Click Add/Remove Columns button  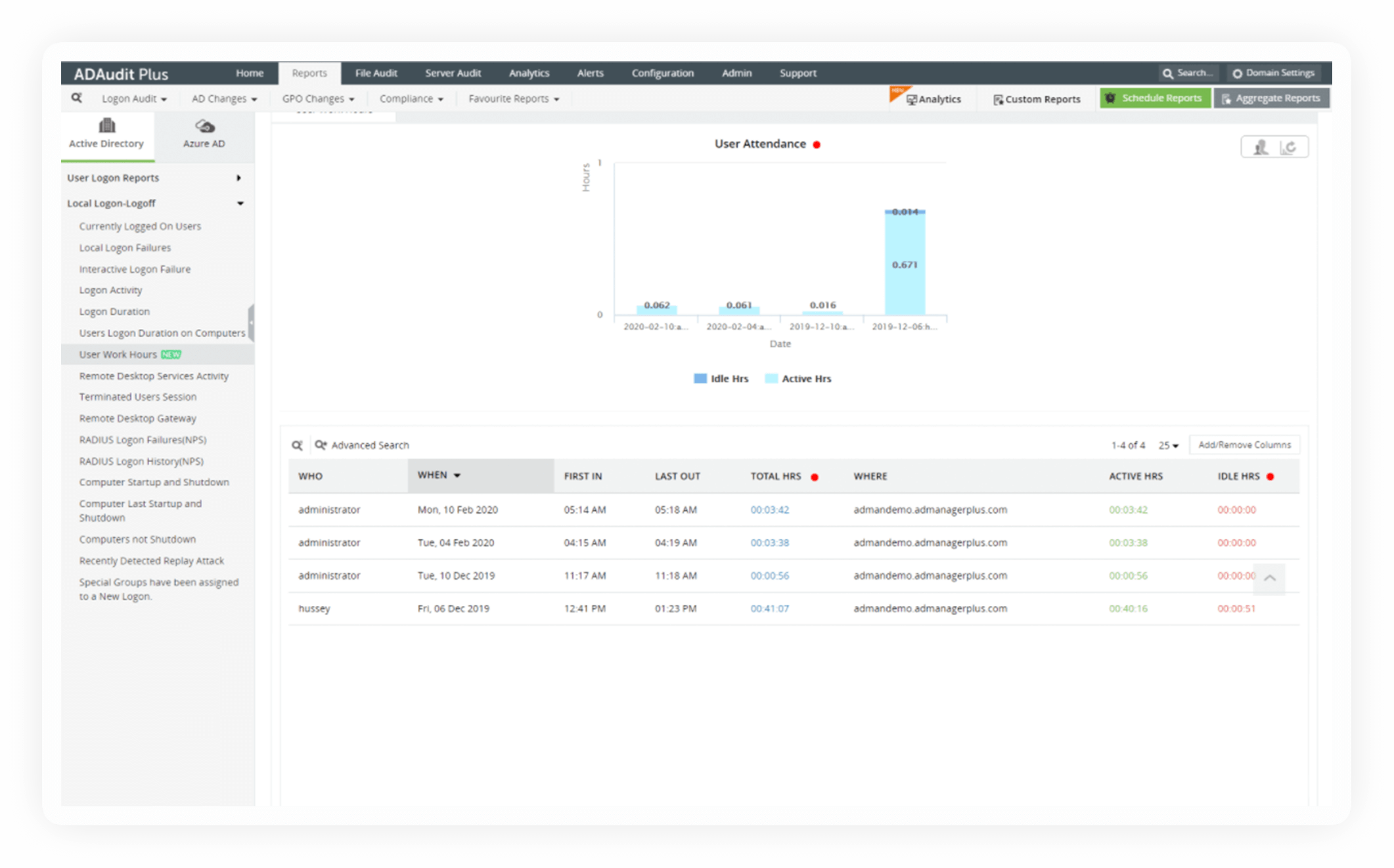[1244, 445]
